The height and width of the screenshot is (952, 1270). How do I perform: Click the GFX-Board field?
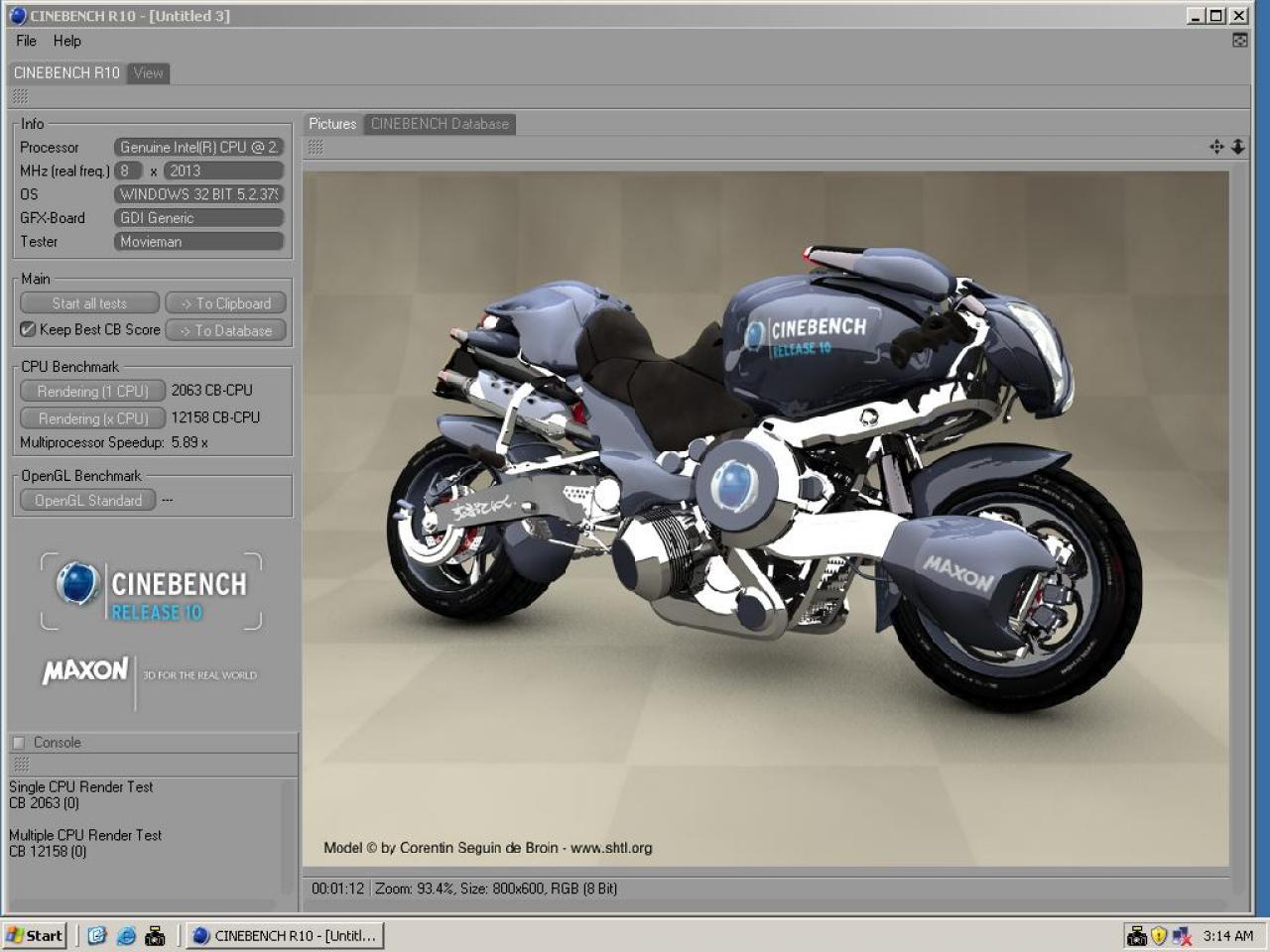tap(198, 218)
